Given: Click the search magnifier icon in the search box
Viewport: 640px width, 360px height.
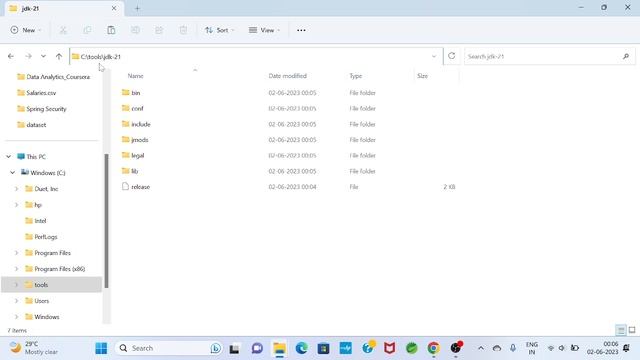Looking at the screenshot, I should (626, 56).
